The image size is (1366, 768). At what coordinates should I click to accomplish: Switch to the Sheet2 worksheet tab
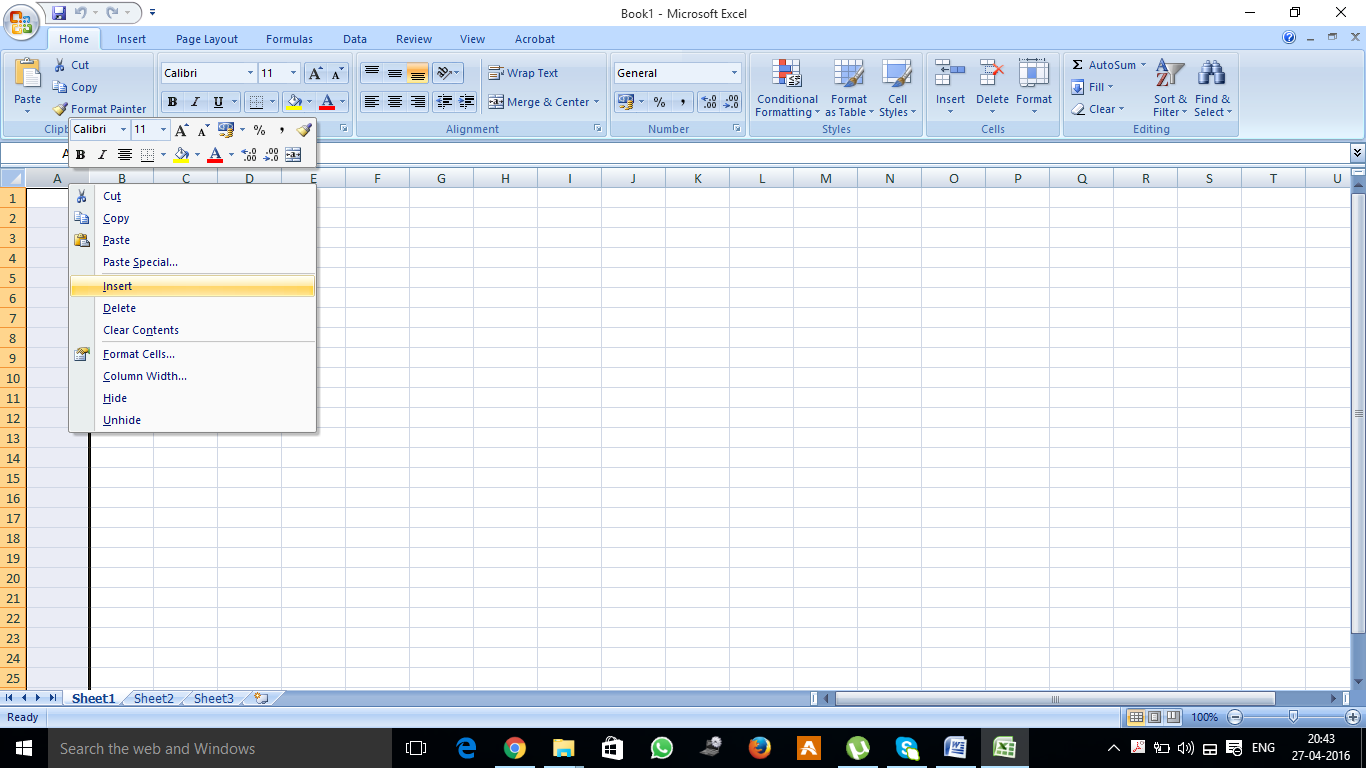pyautogui.click(x=153, y=698)
